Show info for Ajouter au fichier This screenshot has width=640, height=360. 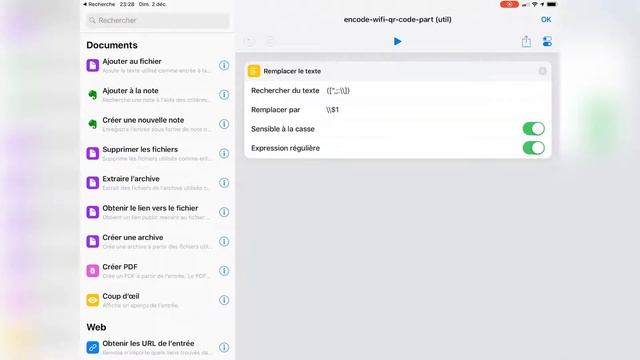tap(224, 65)
